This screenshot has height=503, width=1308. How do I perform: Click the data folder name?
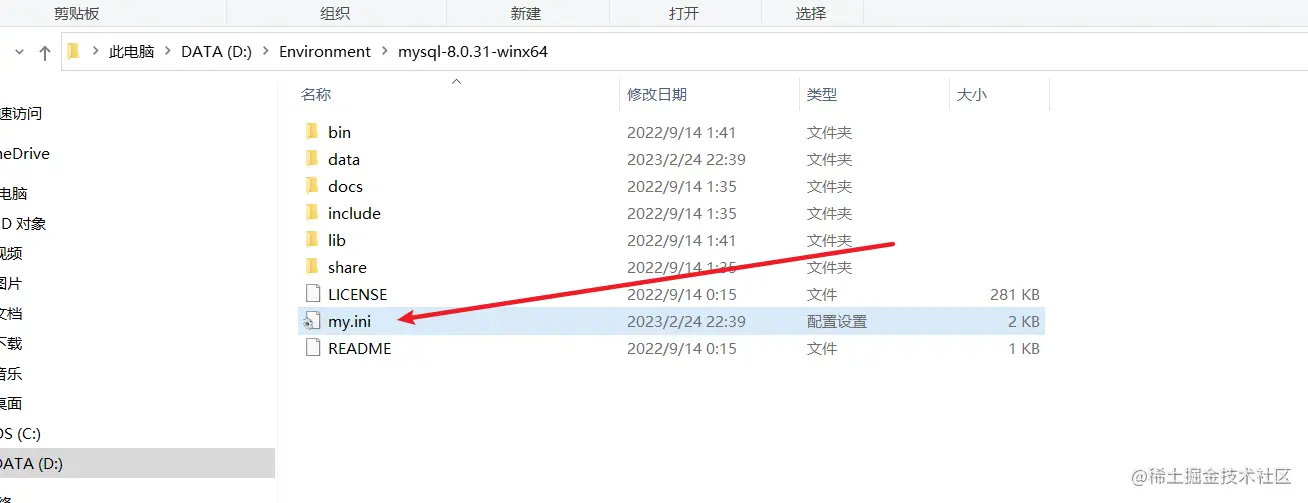[x=344, y=159]
